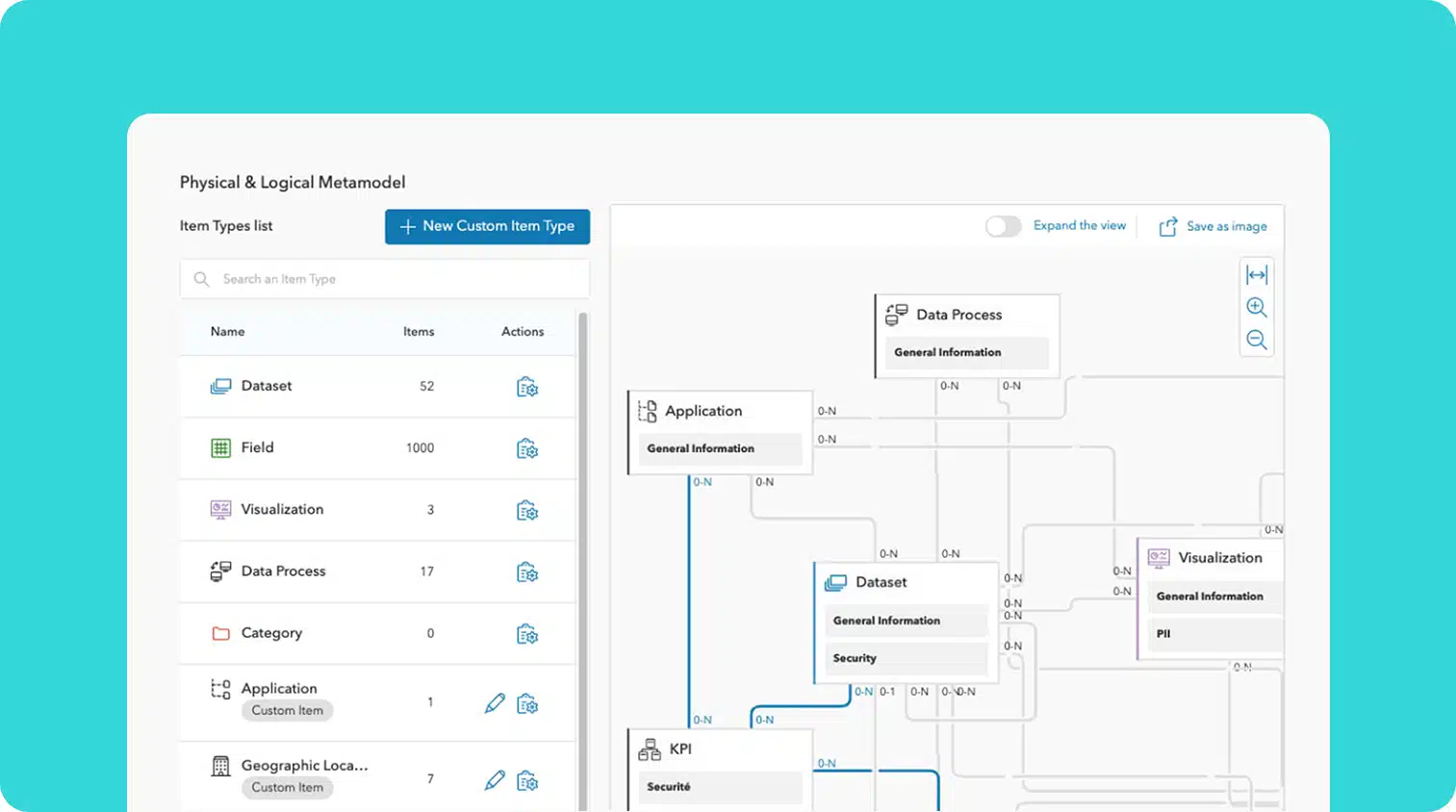Click the search magnifier icon
This screenshot has width=1456, height=812.
201,279
